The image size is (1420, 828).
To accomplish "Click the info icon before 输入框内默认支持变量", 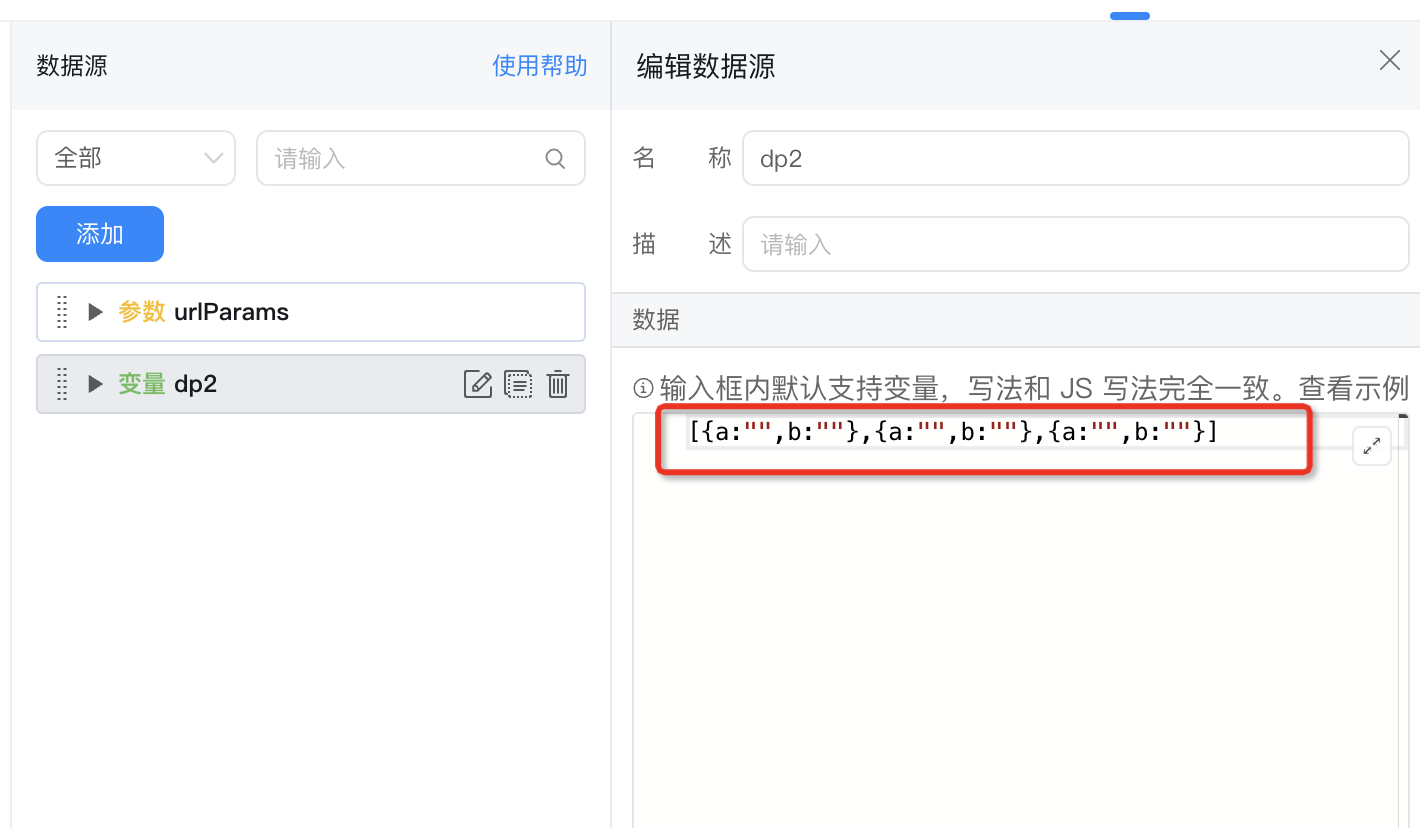I will 644,387.
